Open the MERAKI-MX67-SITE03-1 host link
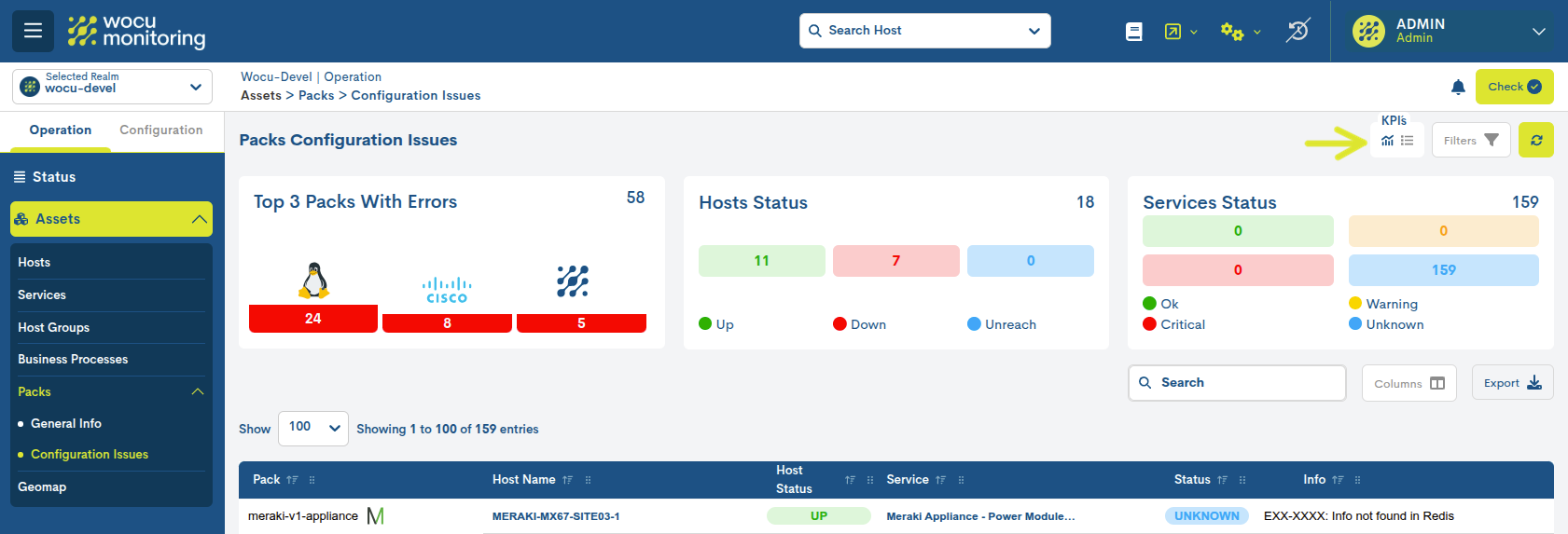 556,516
